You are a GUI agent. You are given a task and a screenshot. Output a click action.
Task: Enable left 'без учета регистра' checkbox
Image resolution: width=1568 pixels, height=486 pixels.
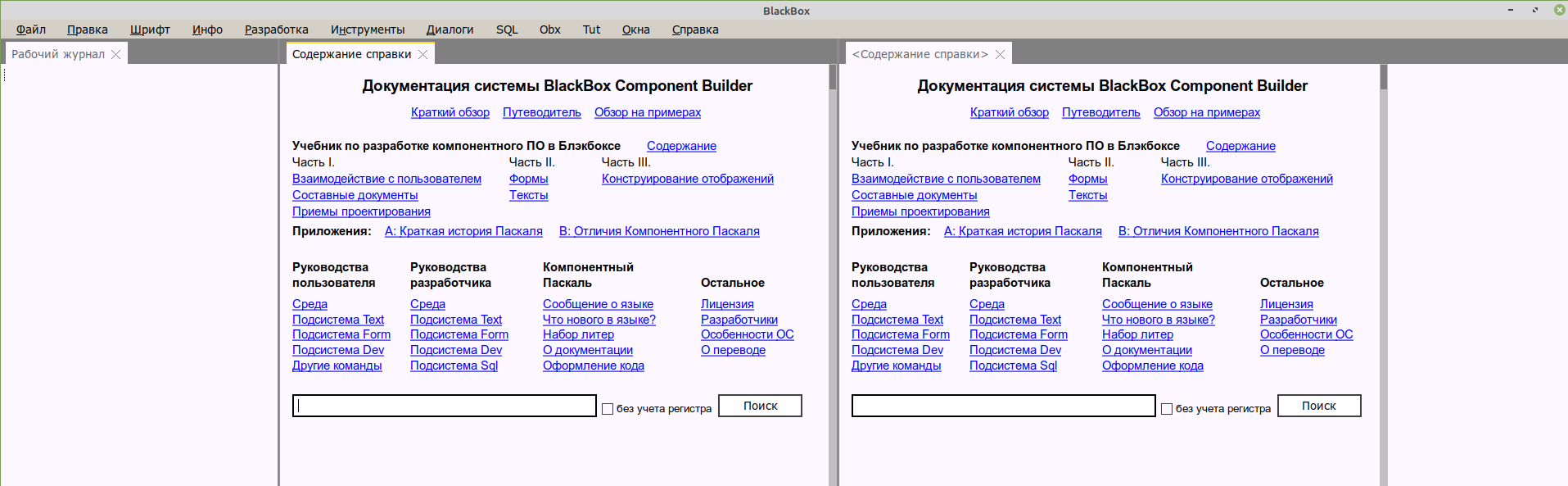point(608,409)
